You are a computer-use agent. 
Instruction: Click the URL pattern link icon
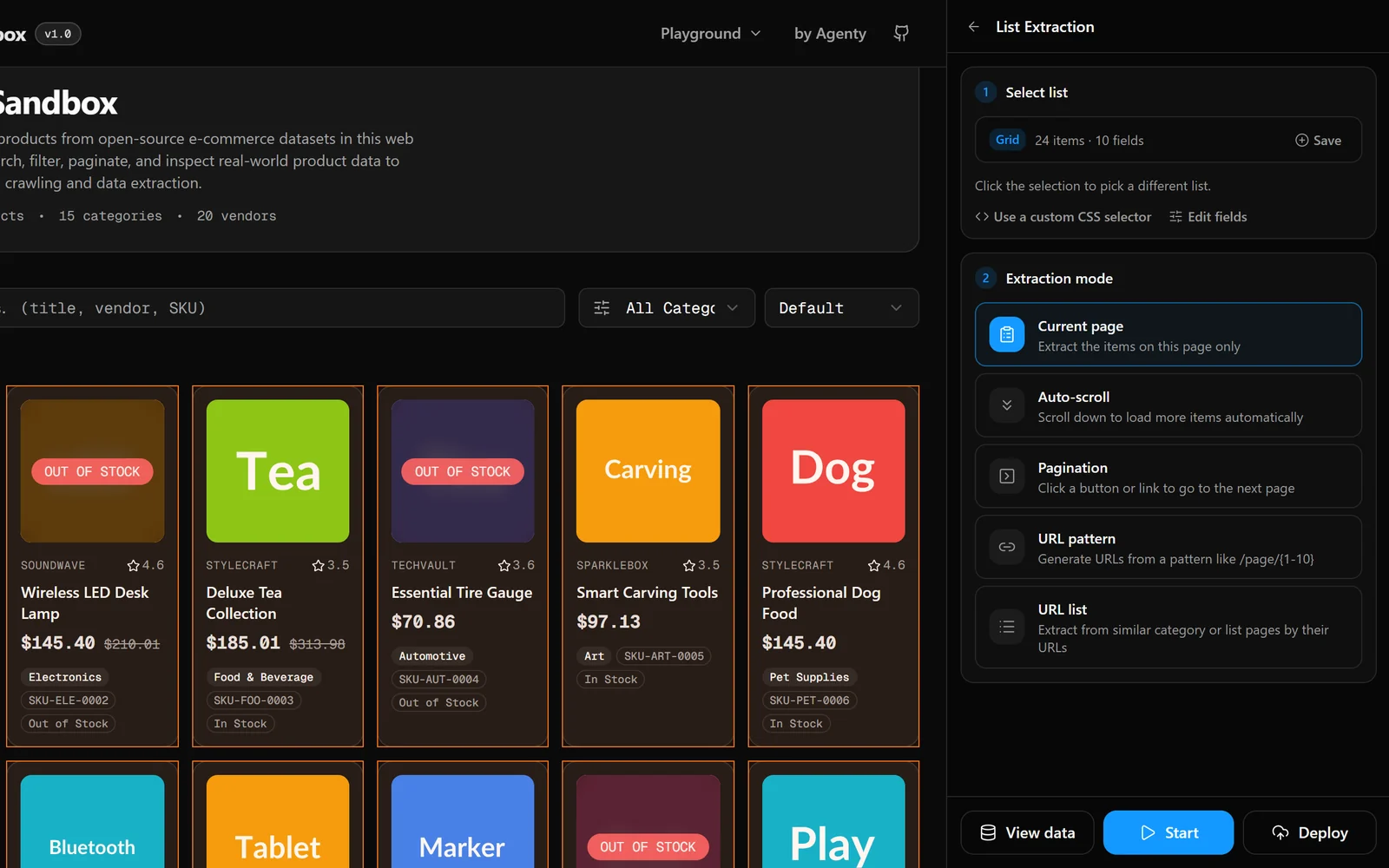(x=1007, y=547)
